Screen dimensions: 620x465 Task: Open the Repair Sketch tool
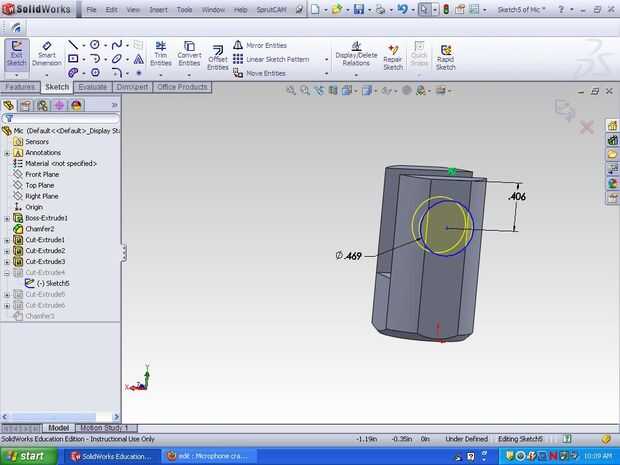pyautogui.click(x=393, y=55)
